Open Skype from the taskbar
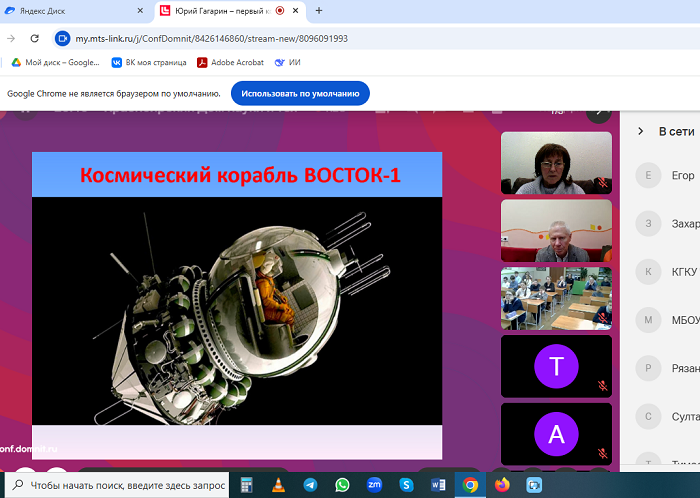This screenshot has width=700, height=498. 406,485
